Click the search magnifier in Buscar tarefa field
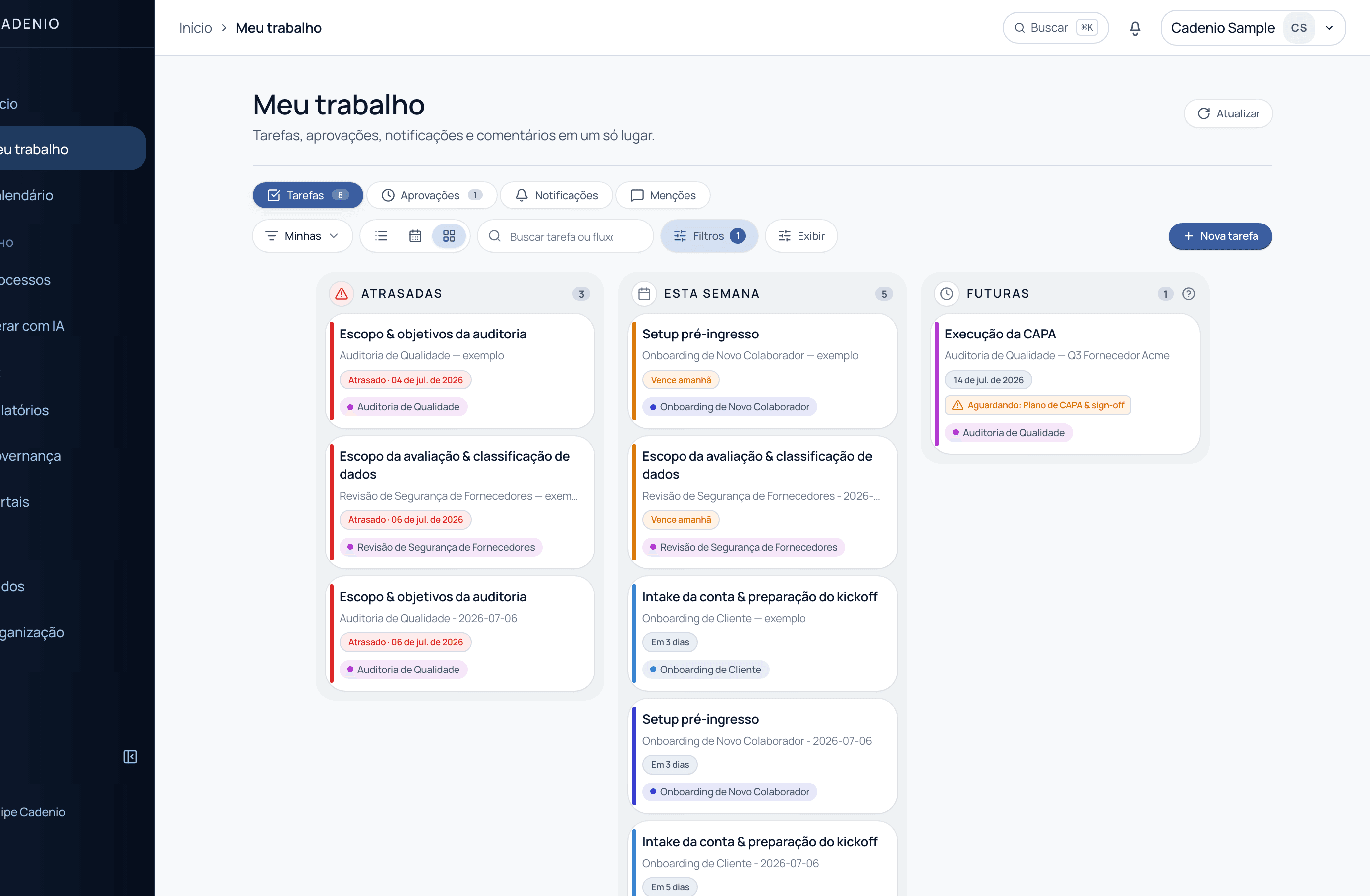 coord(494,236)
